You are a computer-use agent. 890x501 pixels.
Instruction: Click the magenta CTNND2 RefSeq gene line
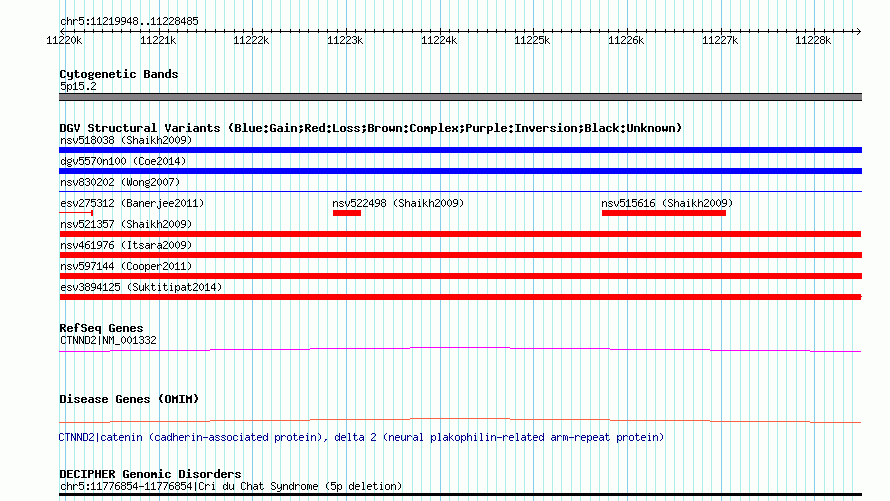click(x=460, y=349)
